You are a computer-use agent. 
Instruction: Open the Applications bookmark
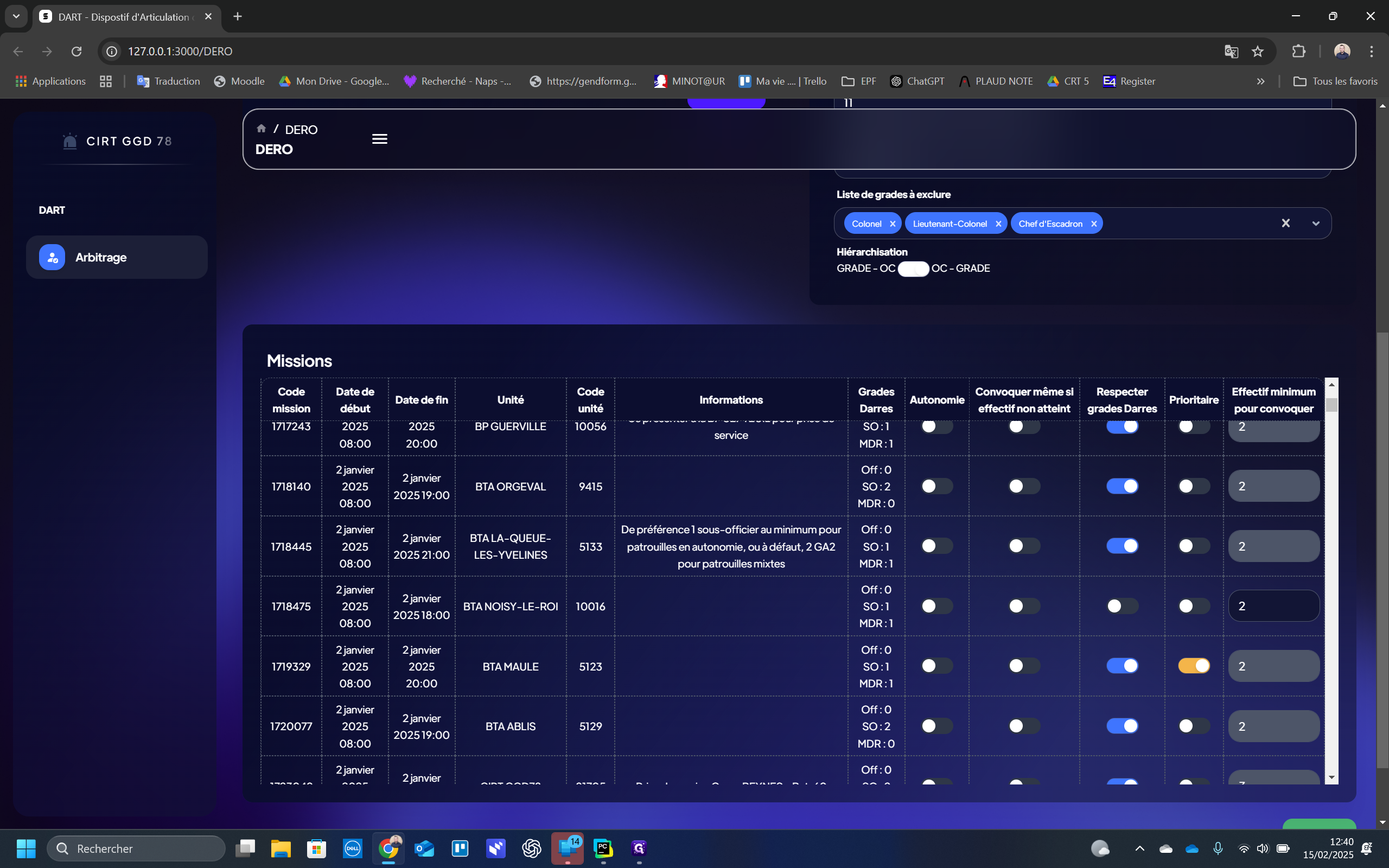tap(50, 81)
